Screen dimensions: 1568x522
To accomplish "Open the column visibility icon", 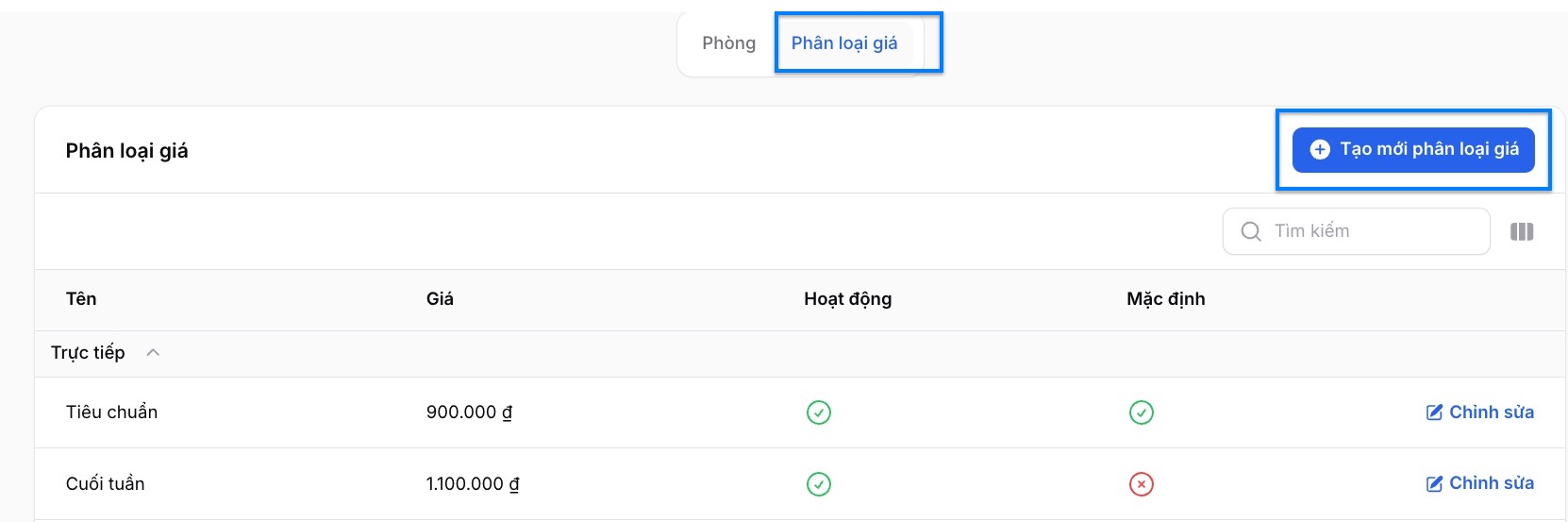I will tap(1522, 231).
